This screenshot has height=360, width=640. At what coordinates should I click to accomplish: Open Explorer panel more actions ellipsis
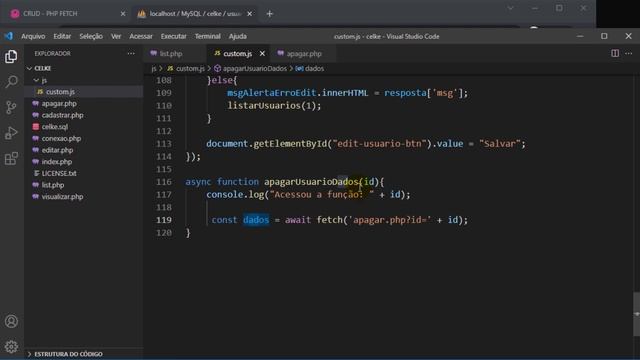pyautogui.click(x=131, y=53)
